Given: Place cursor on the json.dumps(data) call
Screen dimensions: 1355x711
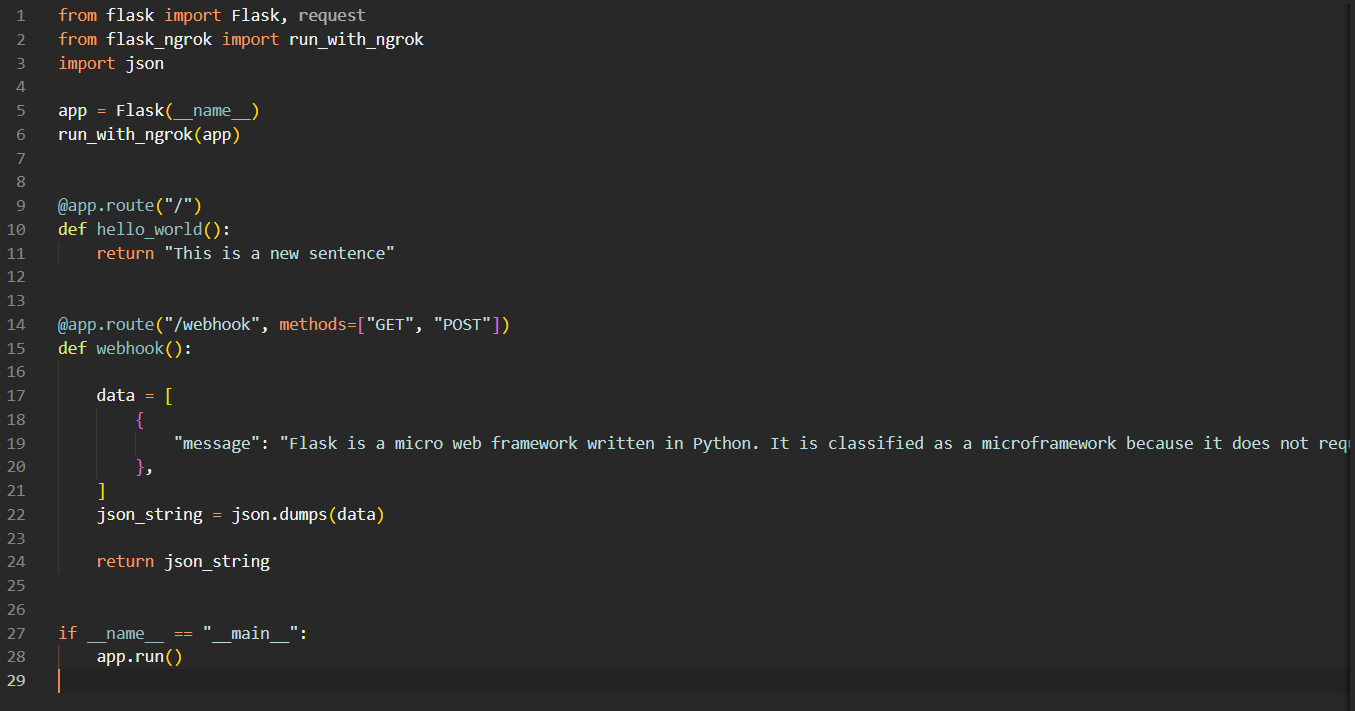Looking at the screenshot, I should 307,515.
